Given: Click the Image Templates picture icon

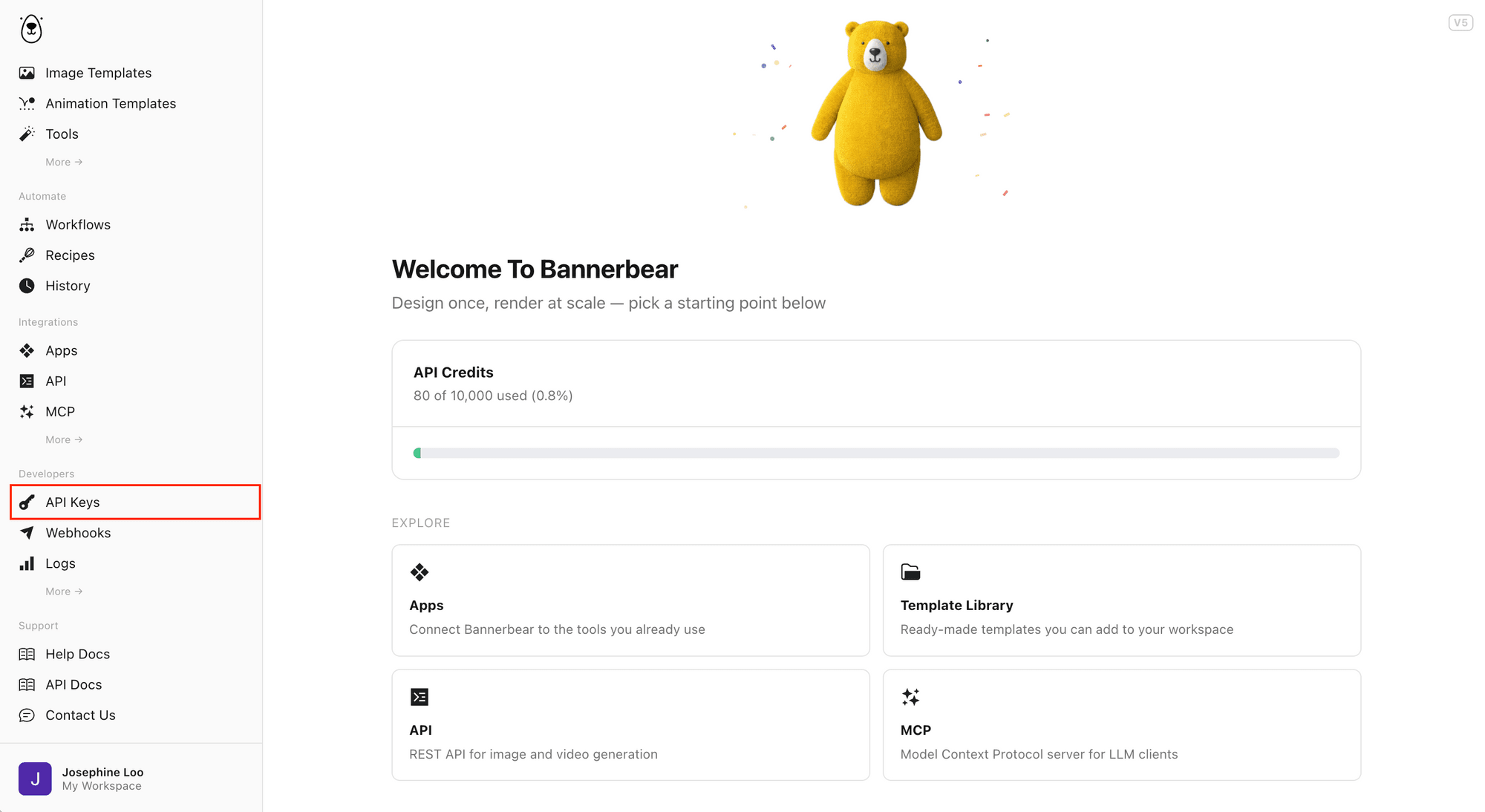Looking at the screenshot, I should (x=27, y=73).
